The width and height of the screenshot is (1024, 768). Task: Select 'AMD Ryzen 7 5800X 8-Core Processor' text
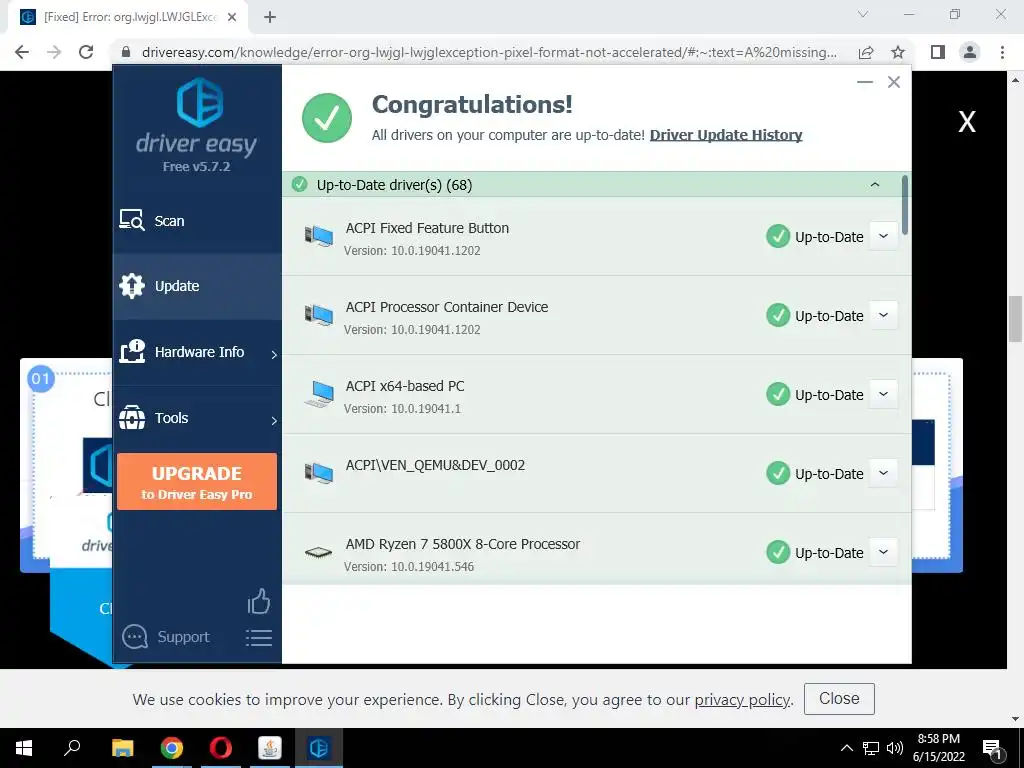click(x=463, y=544)
